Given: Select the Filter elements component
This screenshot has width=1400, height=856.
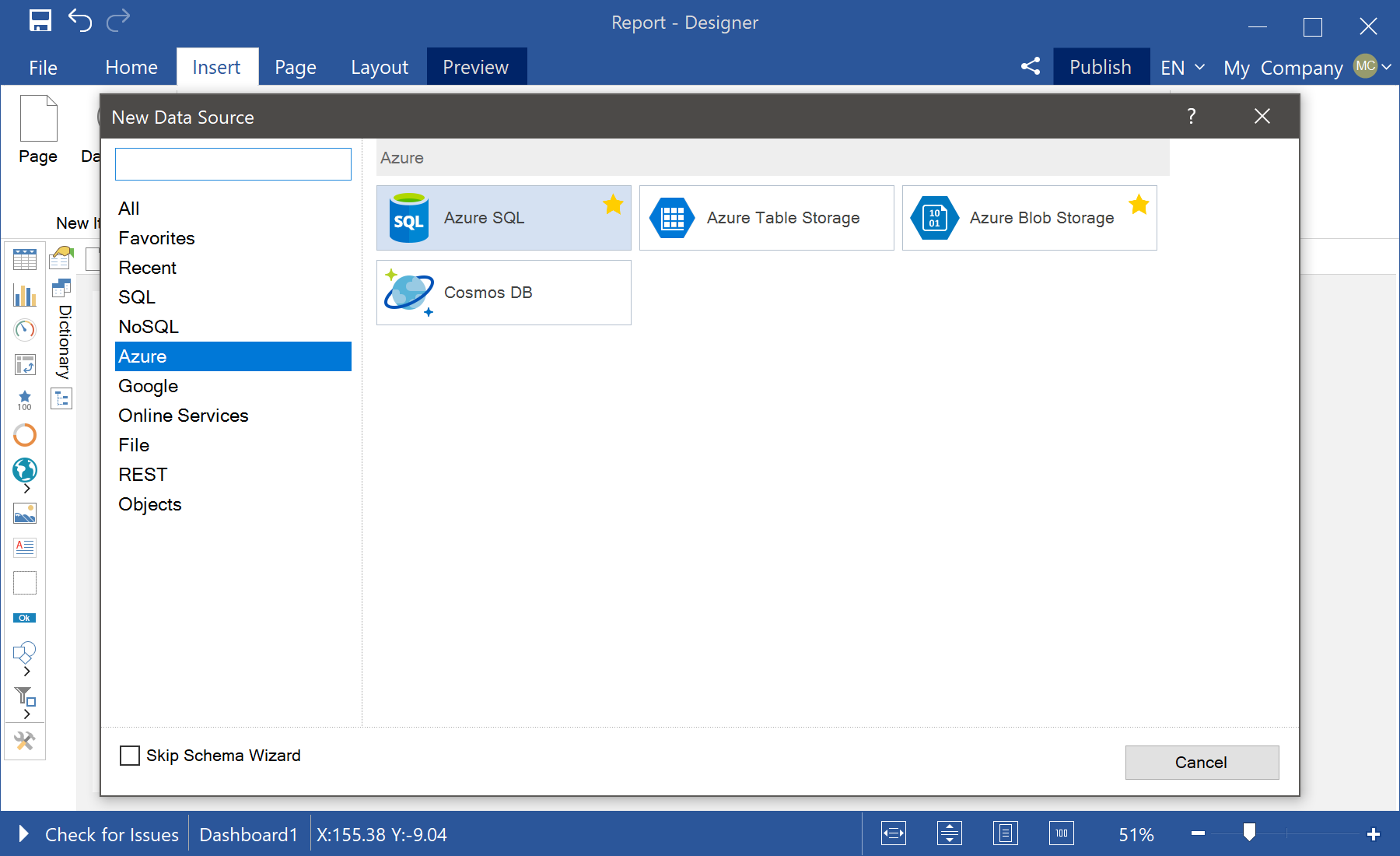Looking at the screenshot, I should click(x=25, y=696).
